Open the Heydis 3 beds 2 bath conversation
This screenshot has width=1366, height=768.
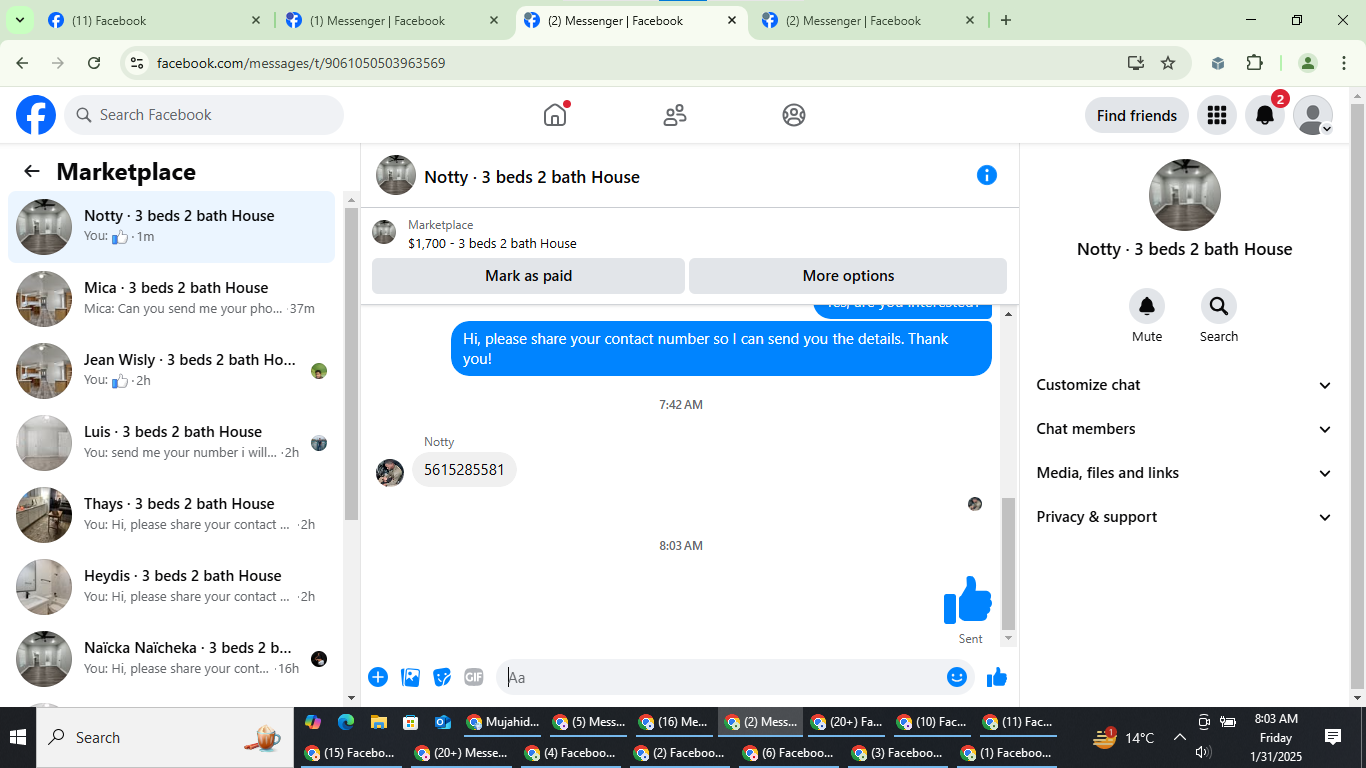[171, 586]
